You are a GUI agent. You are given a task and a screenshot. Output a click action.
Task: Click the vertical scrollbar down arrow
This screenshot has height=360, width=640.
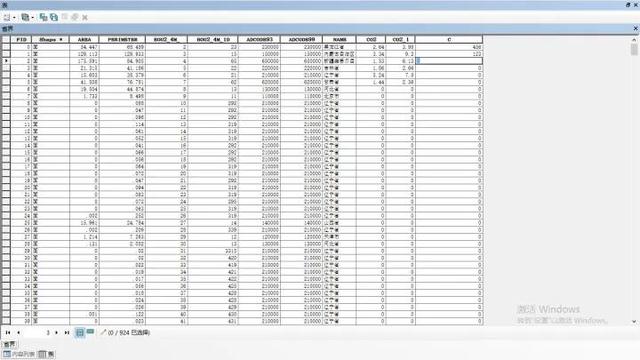[634, 322]
